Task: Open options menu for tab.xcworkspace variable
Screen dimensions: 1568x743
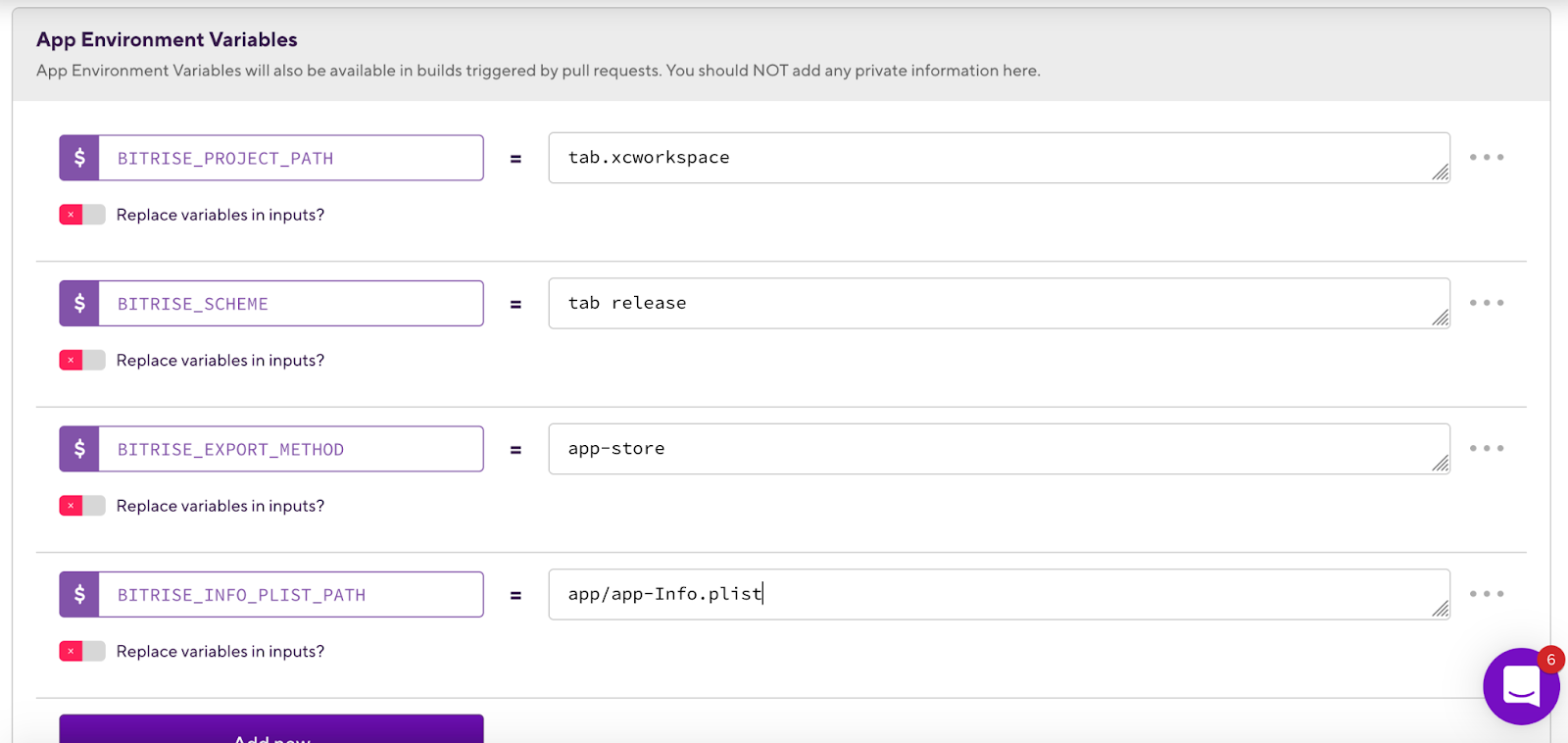Action: tap(1487, 158)
